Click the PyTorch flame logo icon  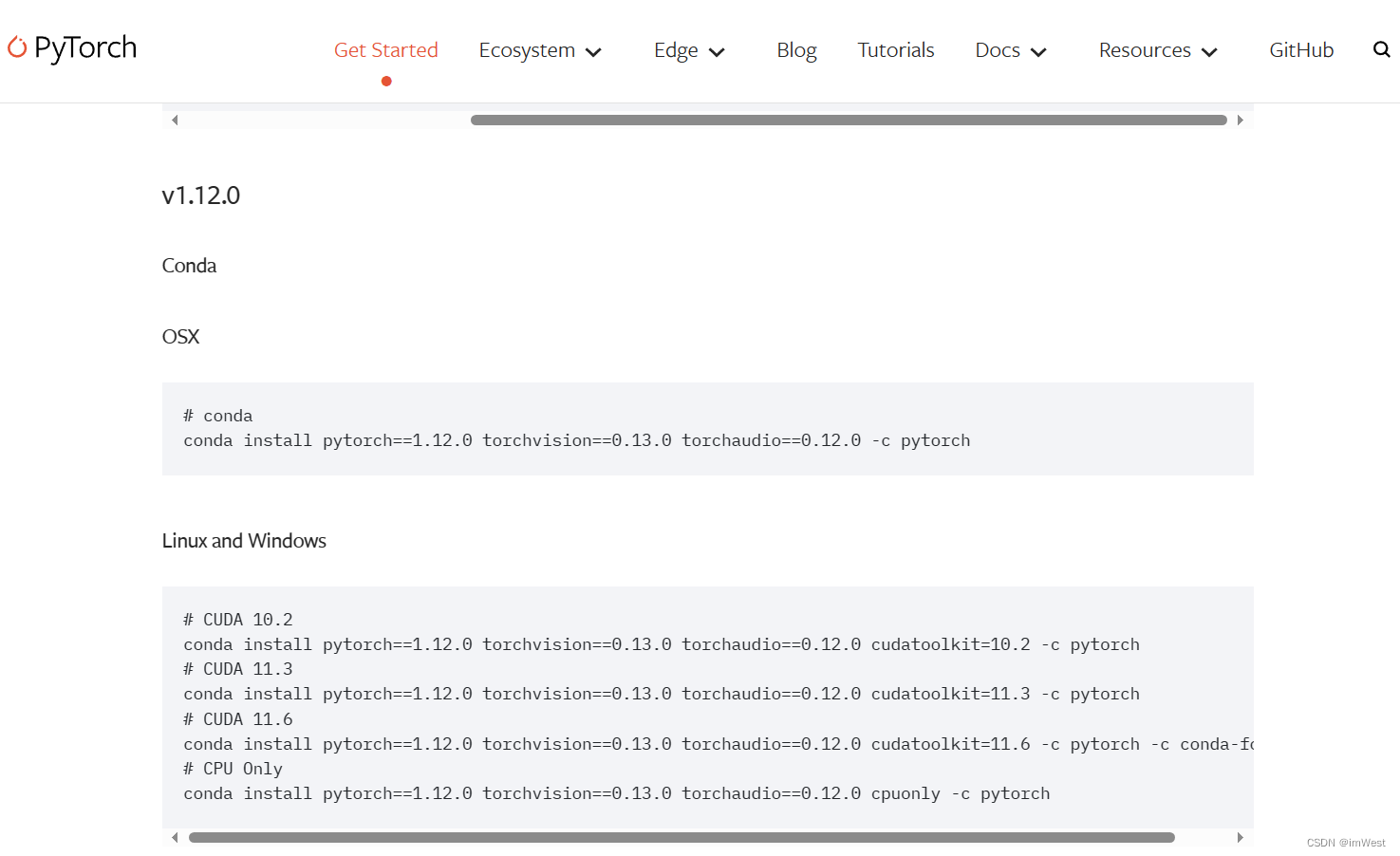[17, 47]
